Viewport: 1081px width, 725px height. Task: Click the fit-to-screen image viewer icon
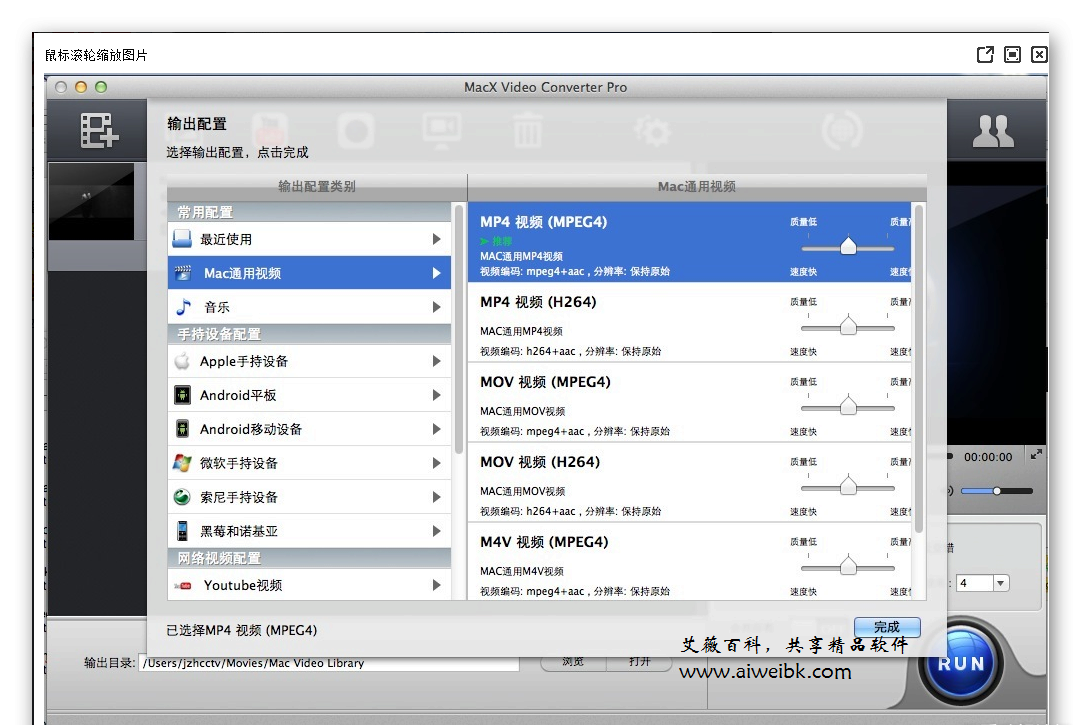click(x=1012, y=54)
